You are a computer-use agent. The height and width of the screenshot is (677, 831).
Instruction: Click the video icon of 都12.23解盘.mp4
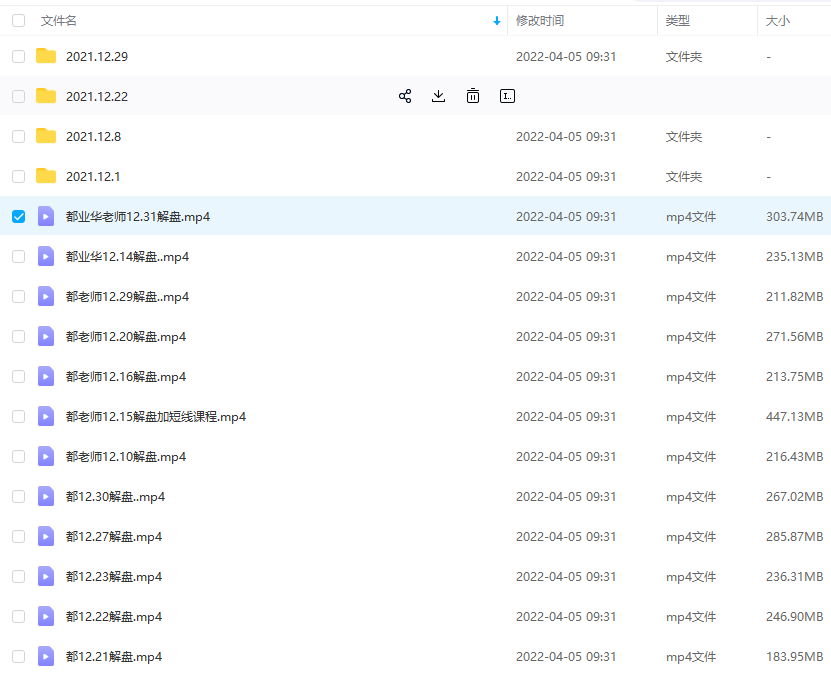45,576
